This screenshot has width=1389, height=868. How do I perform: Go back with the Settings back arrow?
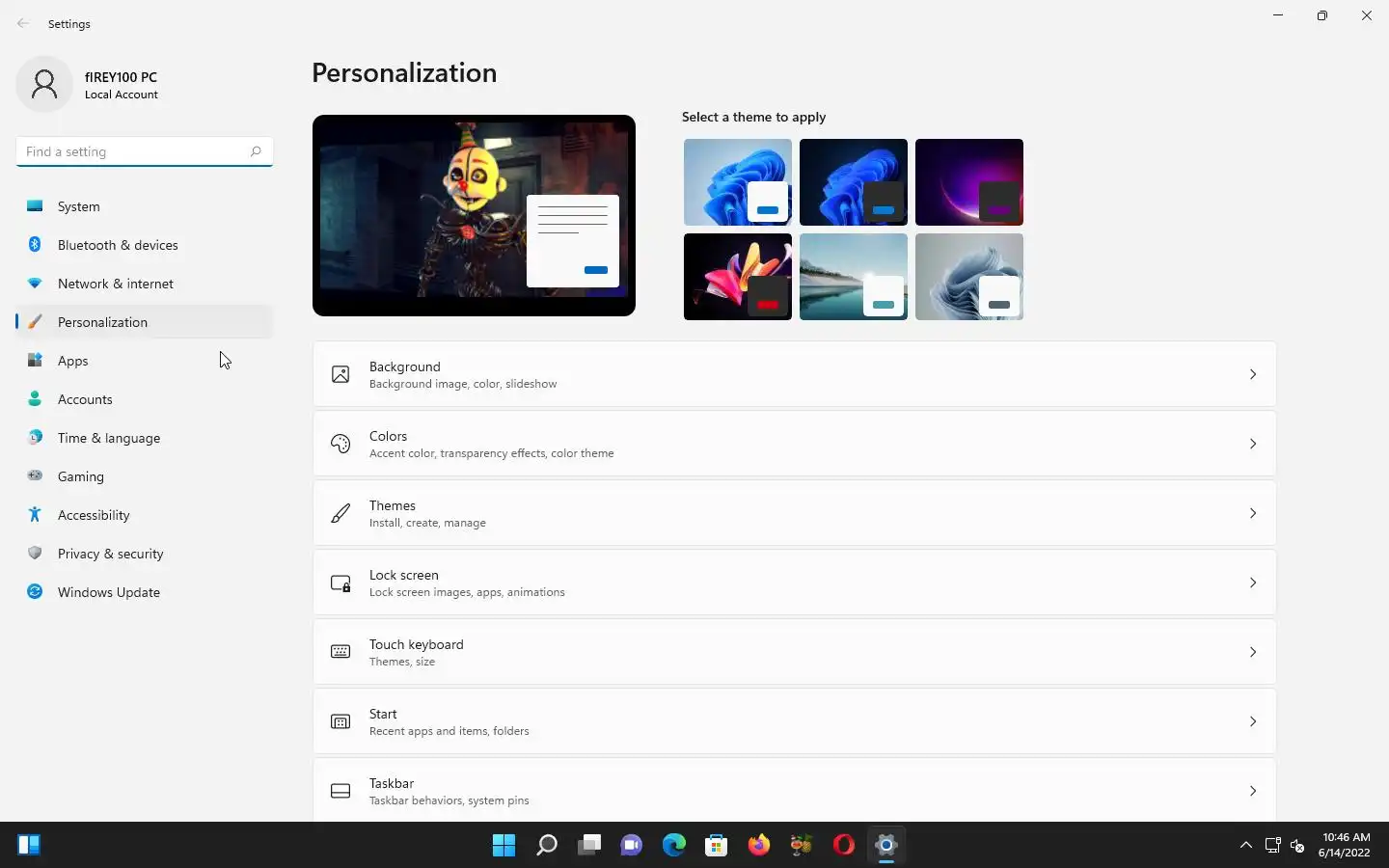pyautogui.click(x=23, y=23)
